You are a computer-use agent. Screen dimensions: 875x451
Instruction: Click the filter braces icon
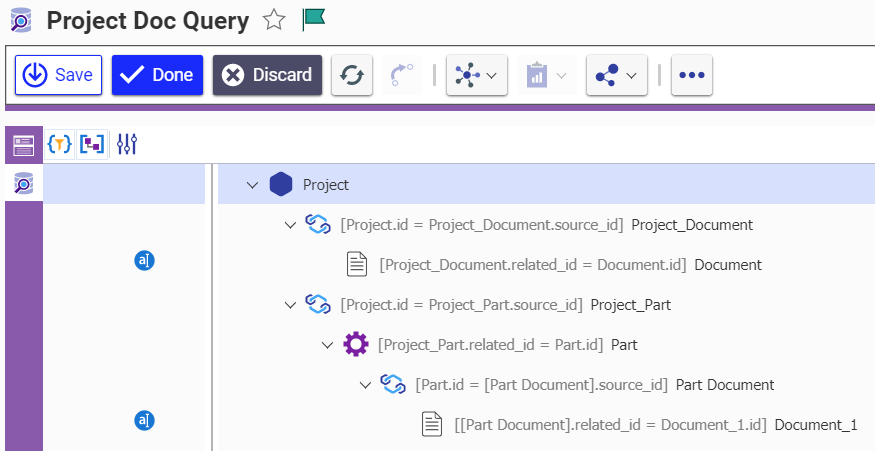pyautogui.click(x=59, y=145)
